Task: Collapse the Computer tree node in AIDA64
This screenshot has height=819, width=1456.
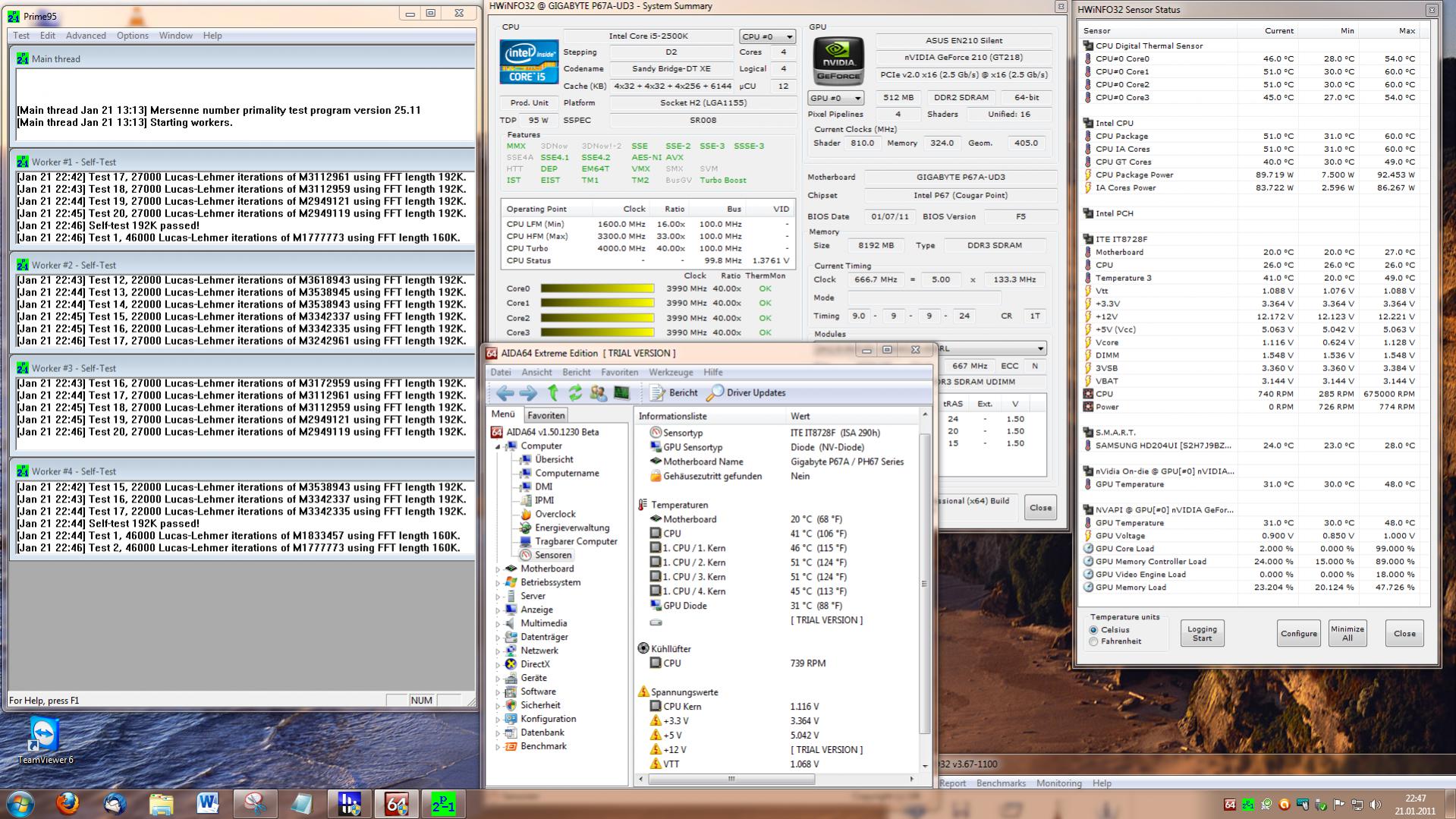Action: pyautogui.click(x=498, y=446)
